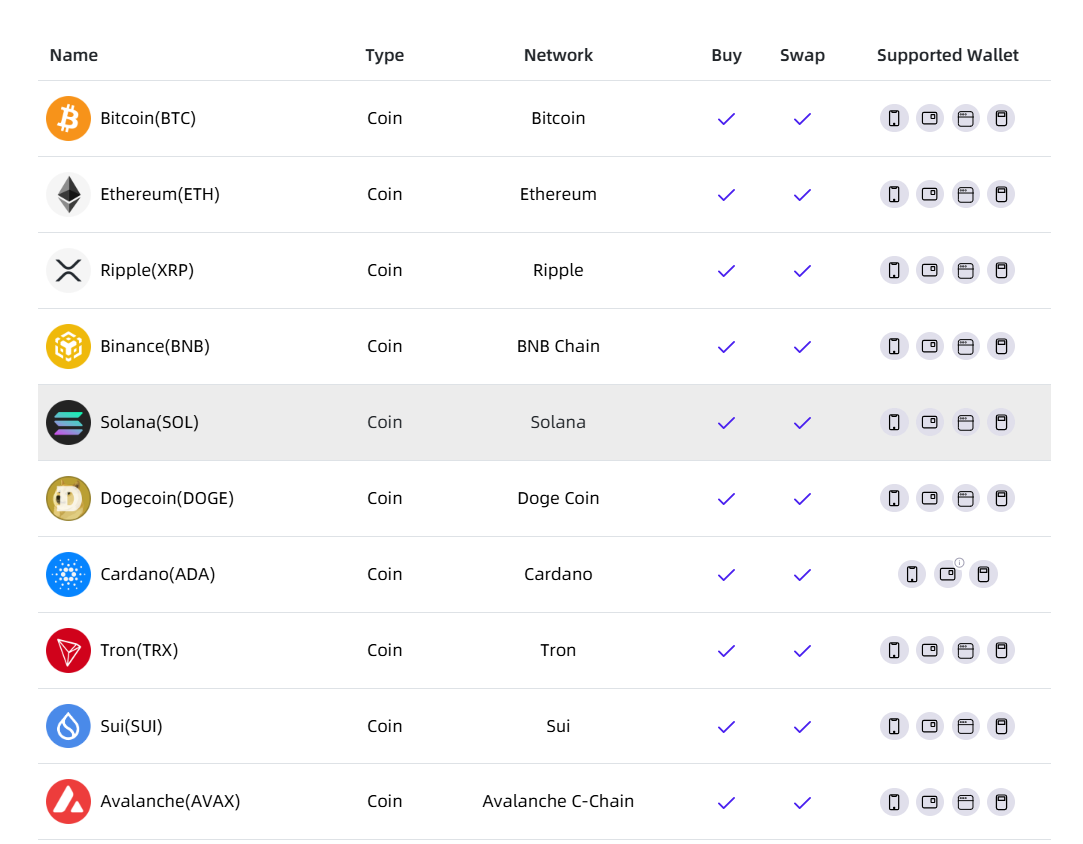Image resolution: width=1083 pixels, height=844 pixels.
Task: Click the Buy checkmark in Cardano row
Action: [x=726, y=574]
